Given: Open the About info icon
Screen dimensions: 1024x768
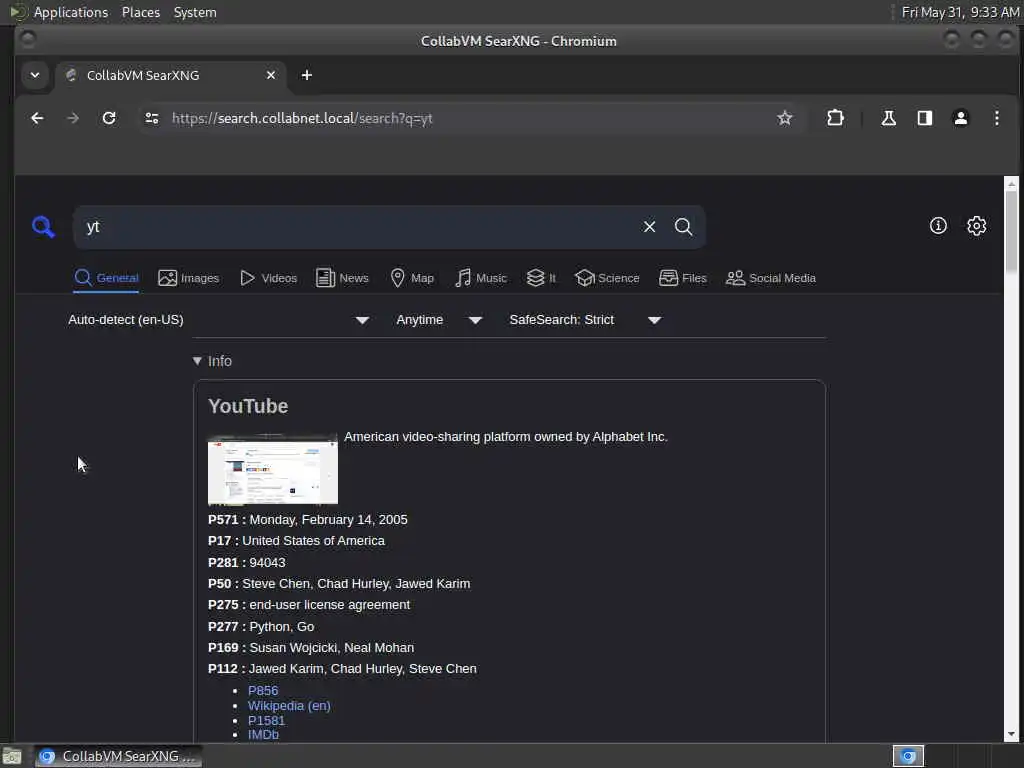Looking at the screenshot, I should (938, 226).
